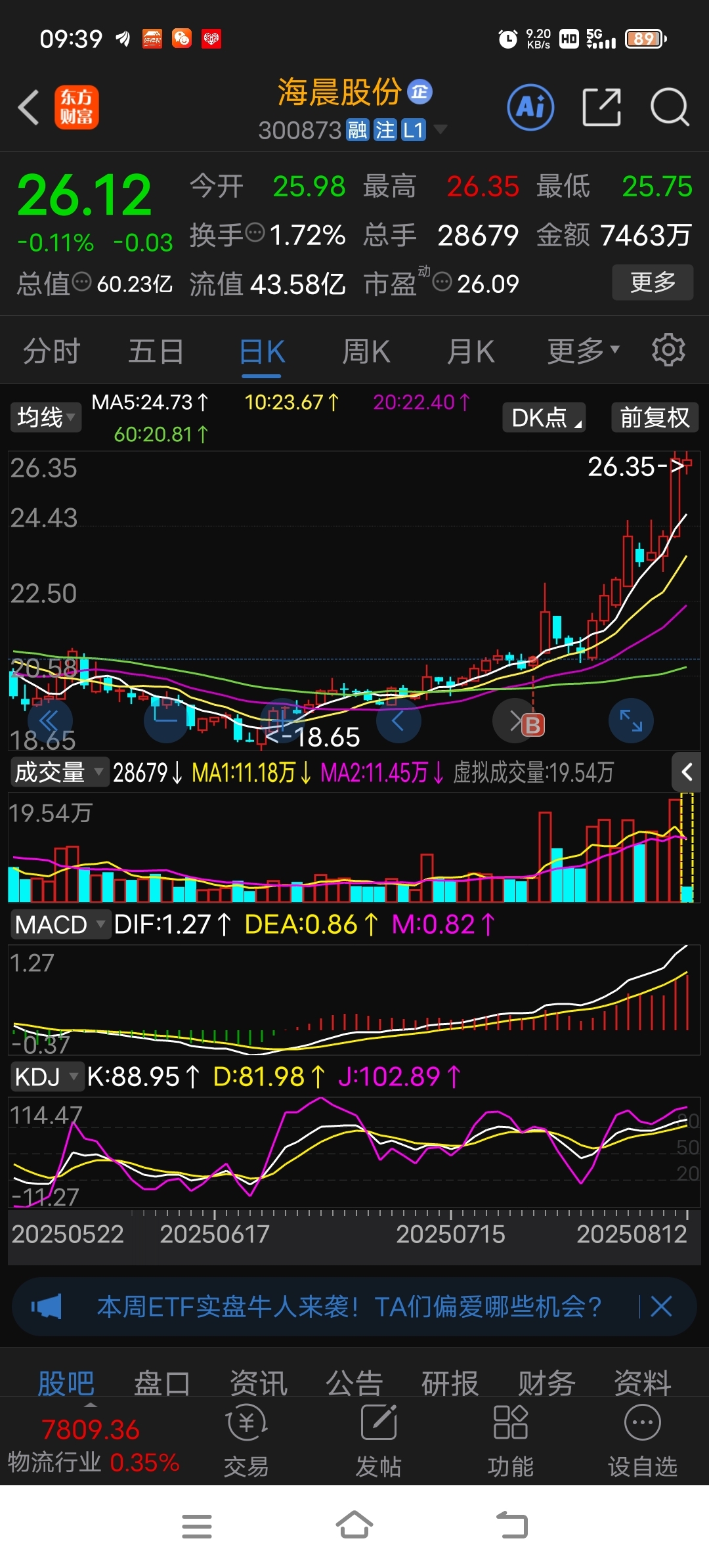Close the ETF banner with X

tap(661, 1307)
